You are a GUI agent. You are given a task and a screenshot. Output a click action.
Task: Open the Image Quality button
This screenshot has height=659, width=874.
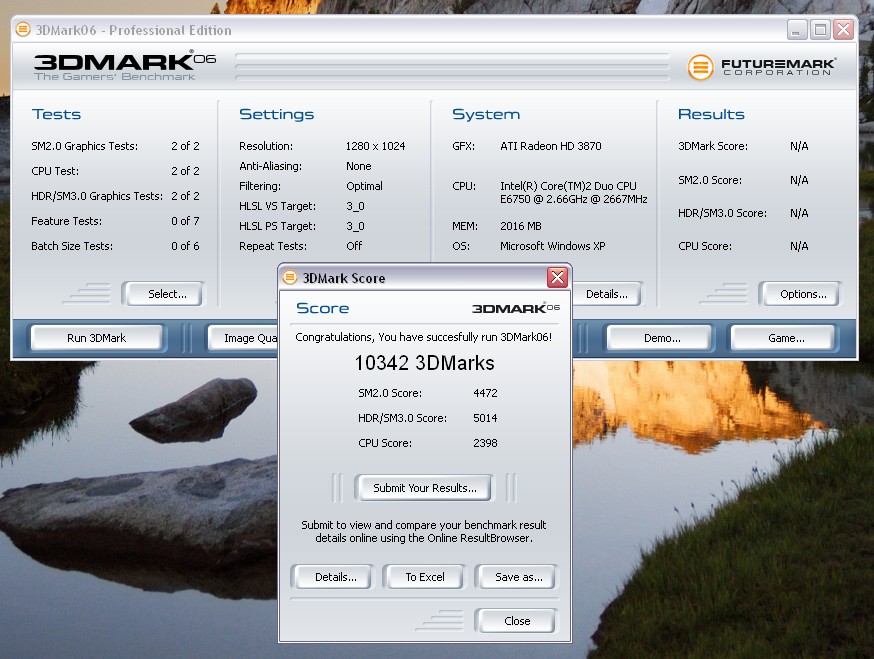click(x=243, y=338)
